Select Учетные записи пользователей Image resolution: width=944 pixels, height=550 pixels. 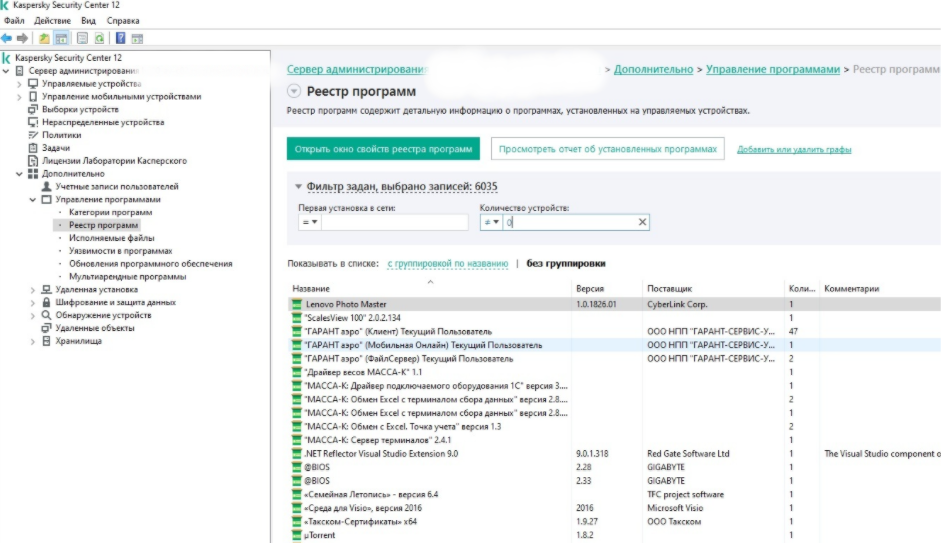coord(117,187)
